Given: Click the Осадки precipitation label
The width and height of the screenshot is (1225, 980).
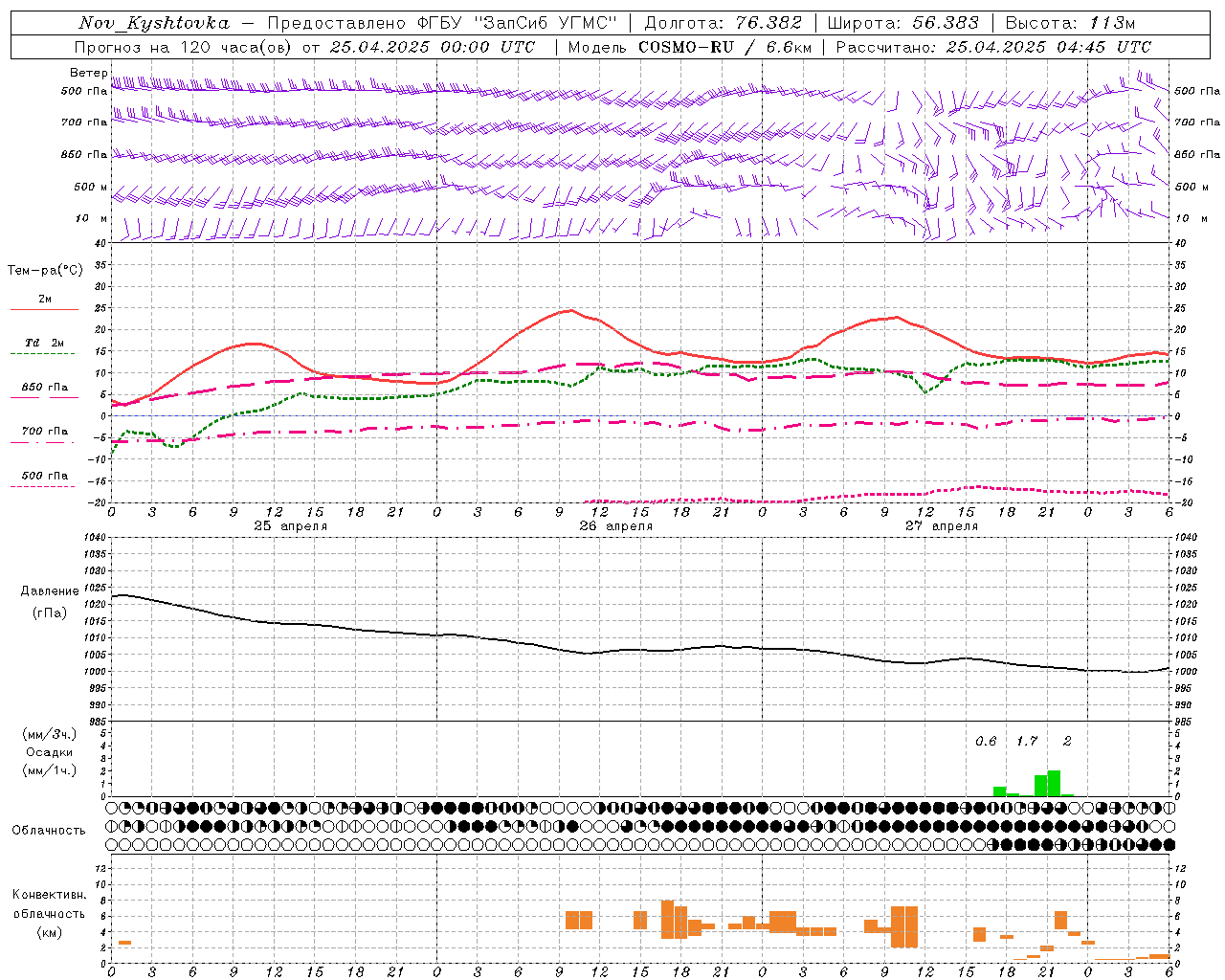Looking at the screenshot, I should [50, 752].
